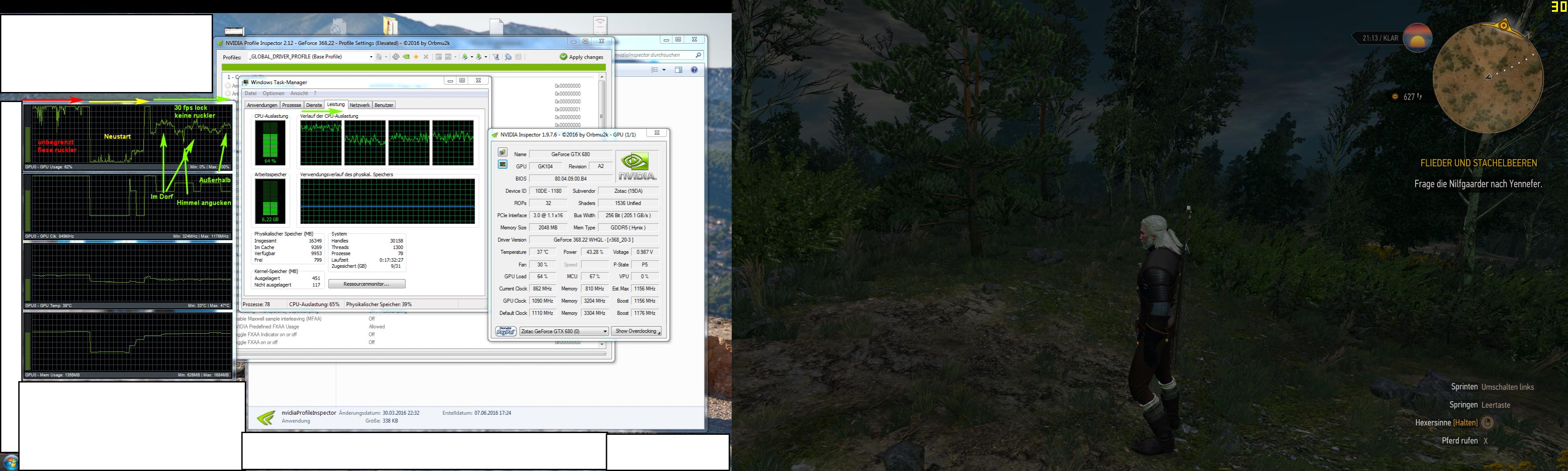Click the Ressourcenmonitor button
Viewport: 1568px width, 471px height.
366,284
